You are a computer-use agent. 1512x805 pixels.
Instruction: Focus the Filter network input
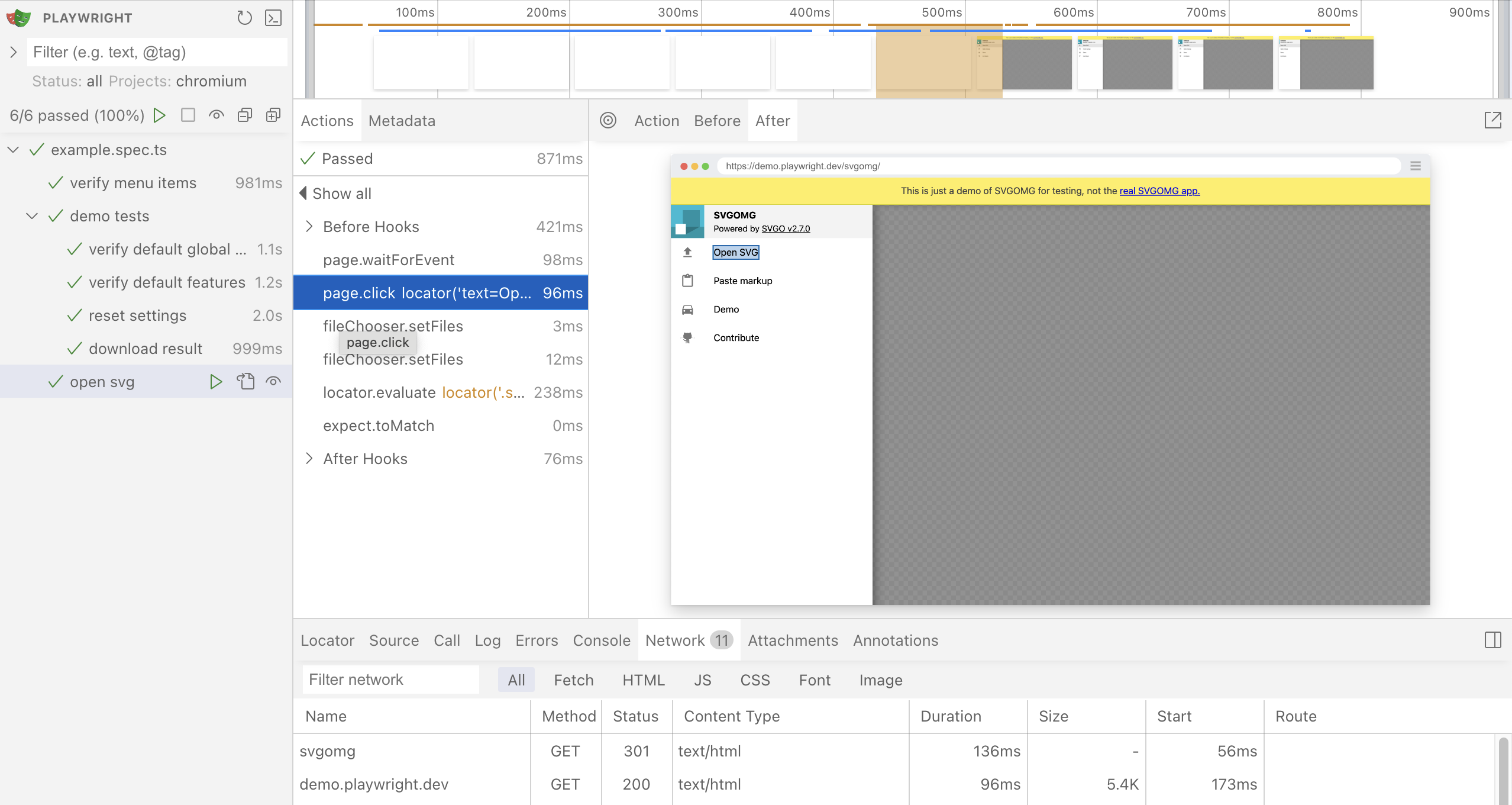point(390,680)
